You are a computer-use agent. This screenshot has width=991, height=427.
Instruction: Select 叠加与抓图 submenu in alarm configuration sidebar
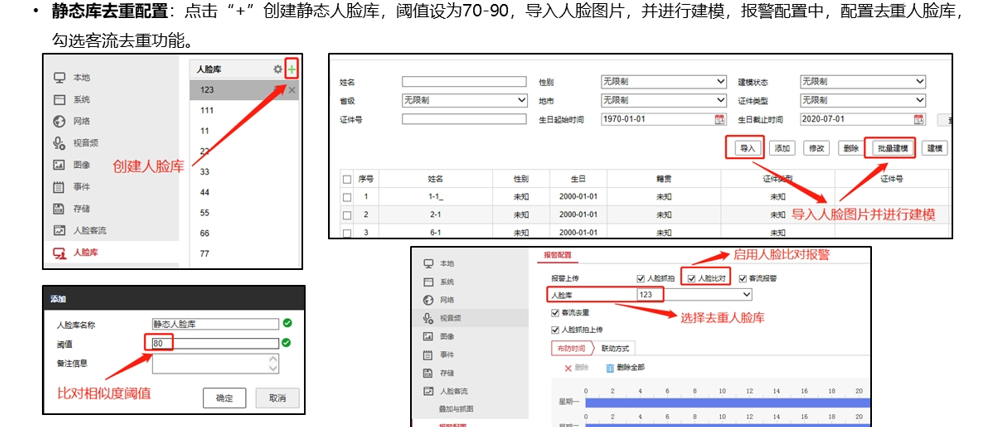(x=456, y=409)
